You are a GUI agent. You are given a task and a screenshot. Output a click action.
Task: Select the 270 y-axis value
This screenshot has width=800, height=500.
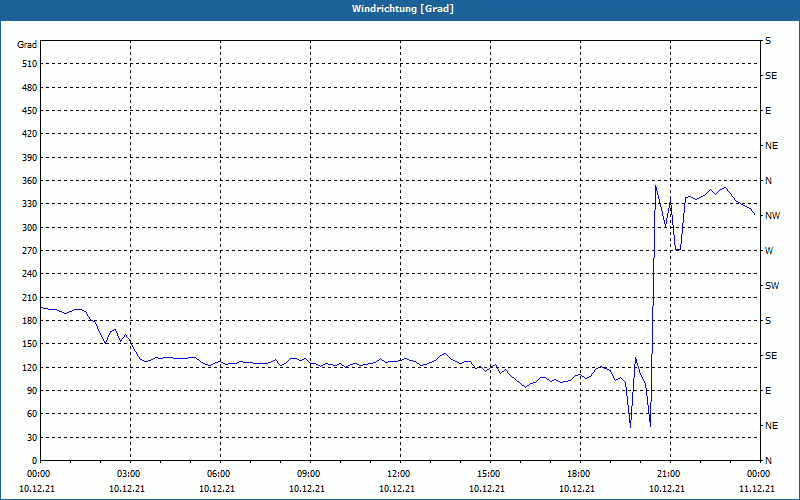click(29, 251)
